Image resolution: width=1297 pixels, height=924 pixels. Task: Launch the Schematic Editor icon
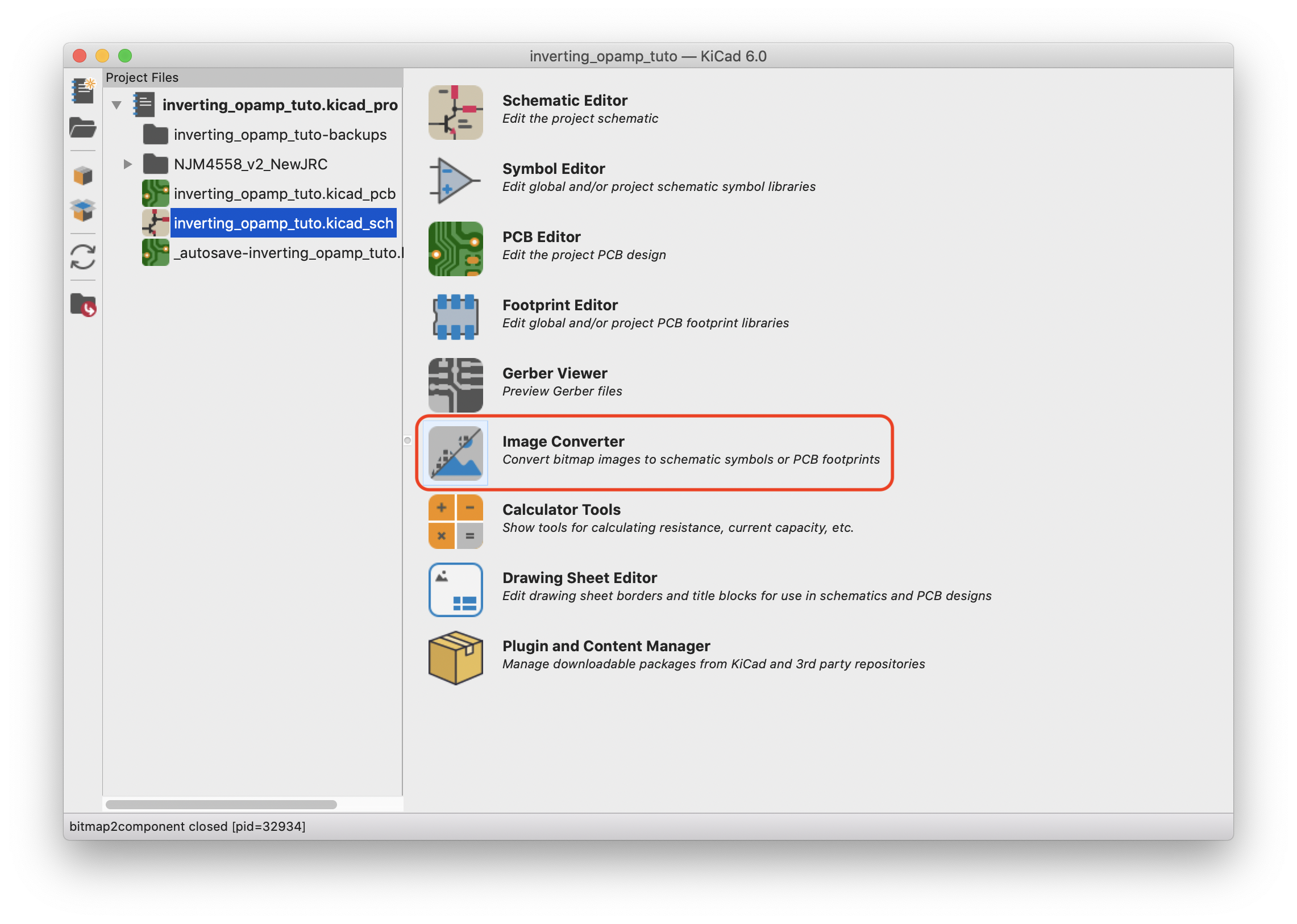coord(455,112)
